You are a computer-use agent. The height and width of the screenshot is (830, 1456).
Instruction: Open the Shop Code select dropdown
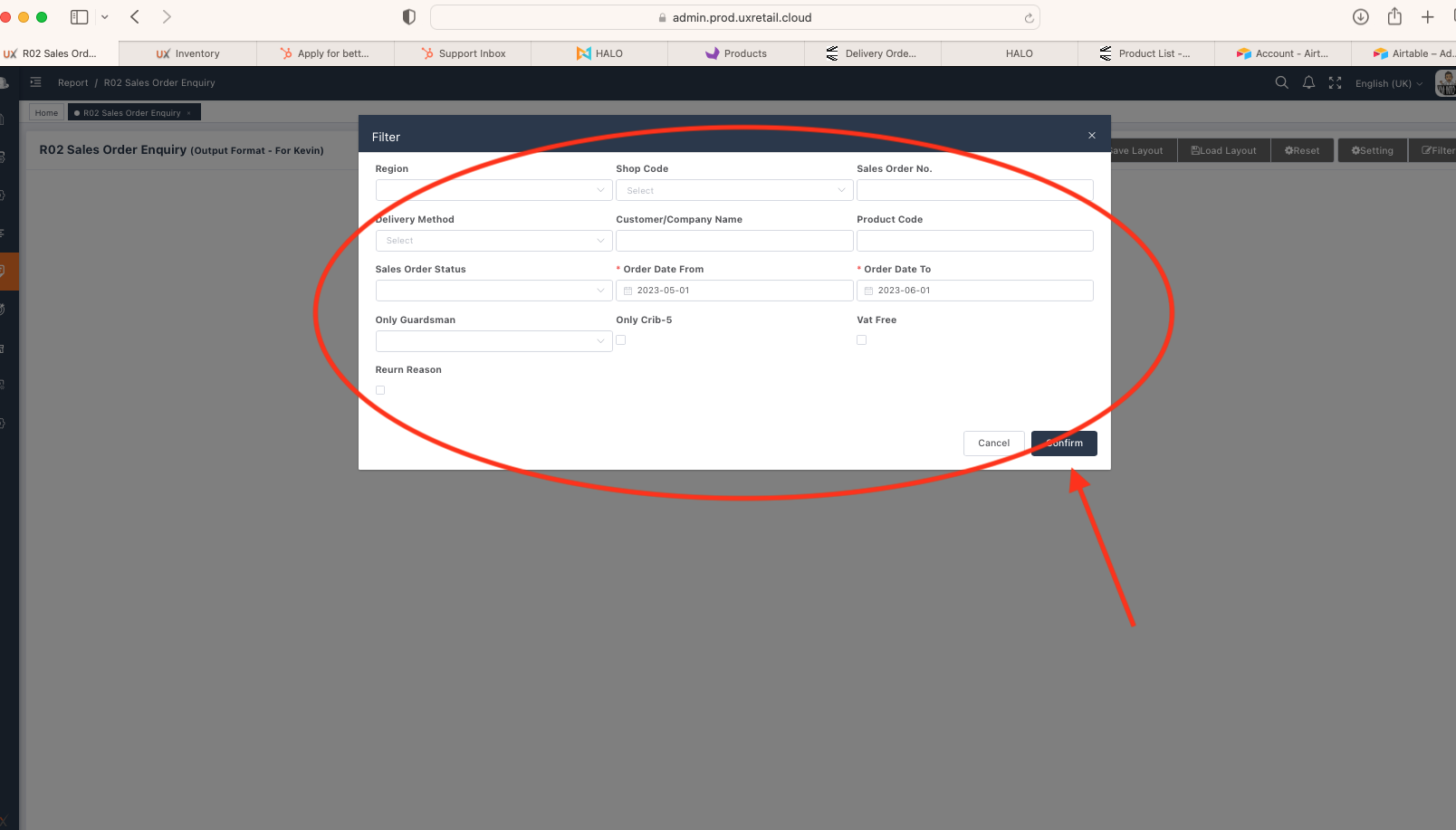click(x=733, y=190)
